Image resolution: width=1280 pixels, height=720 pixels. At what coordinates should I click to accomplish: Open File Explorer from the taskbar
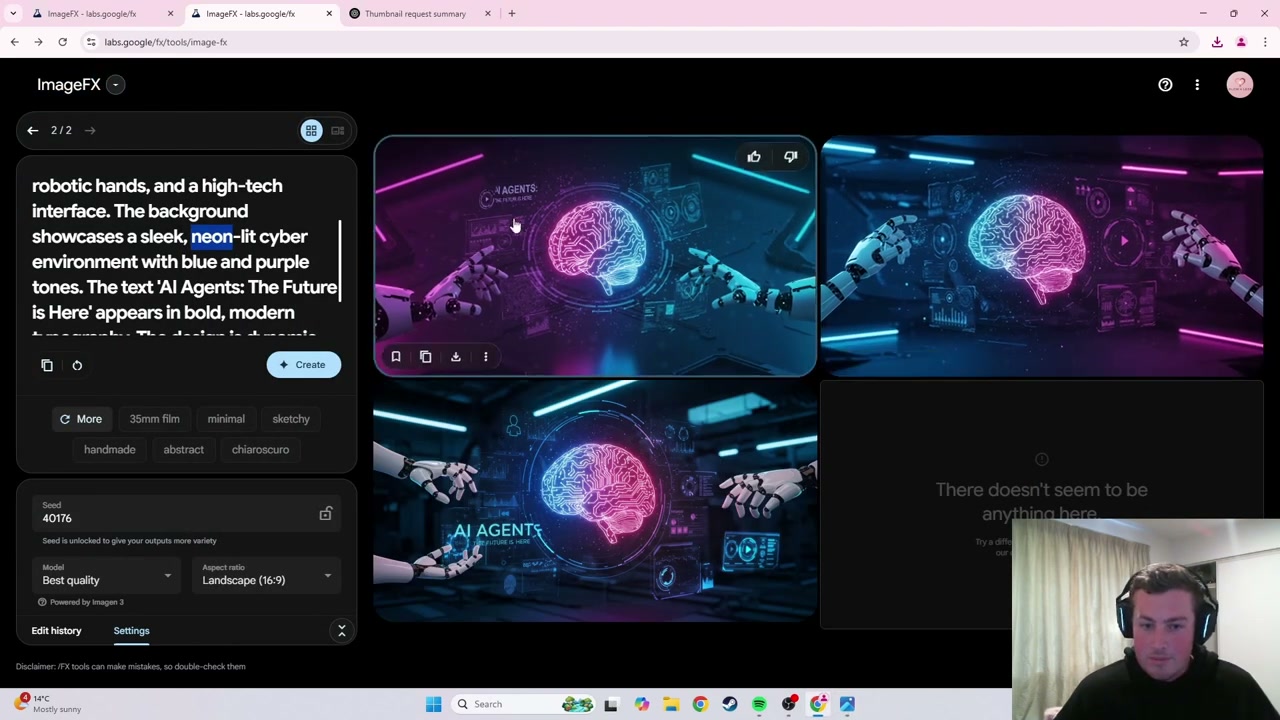tap(671, 704)
